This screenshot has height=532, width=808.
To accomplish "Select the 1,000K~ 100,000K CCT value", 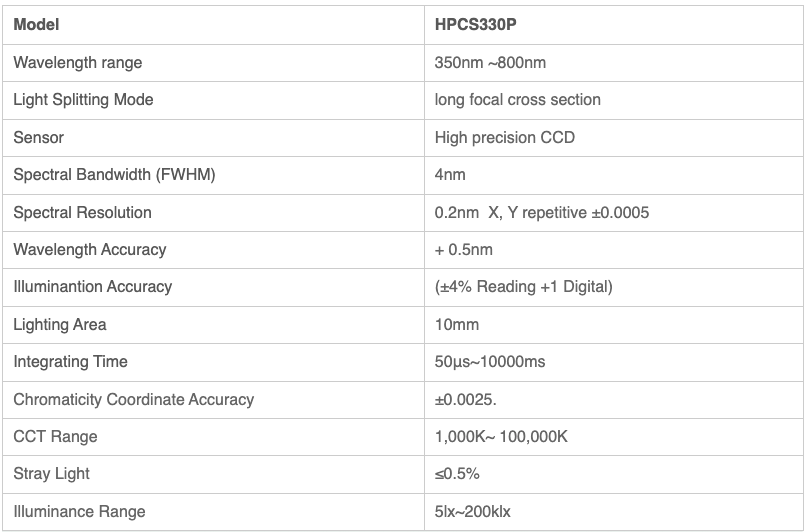I will point(501,437).
